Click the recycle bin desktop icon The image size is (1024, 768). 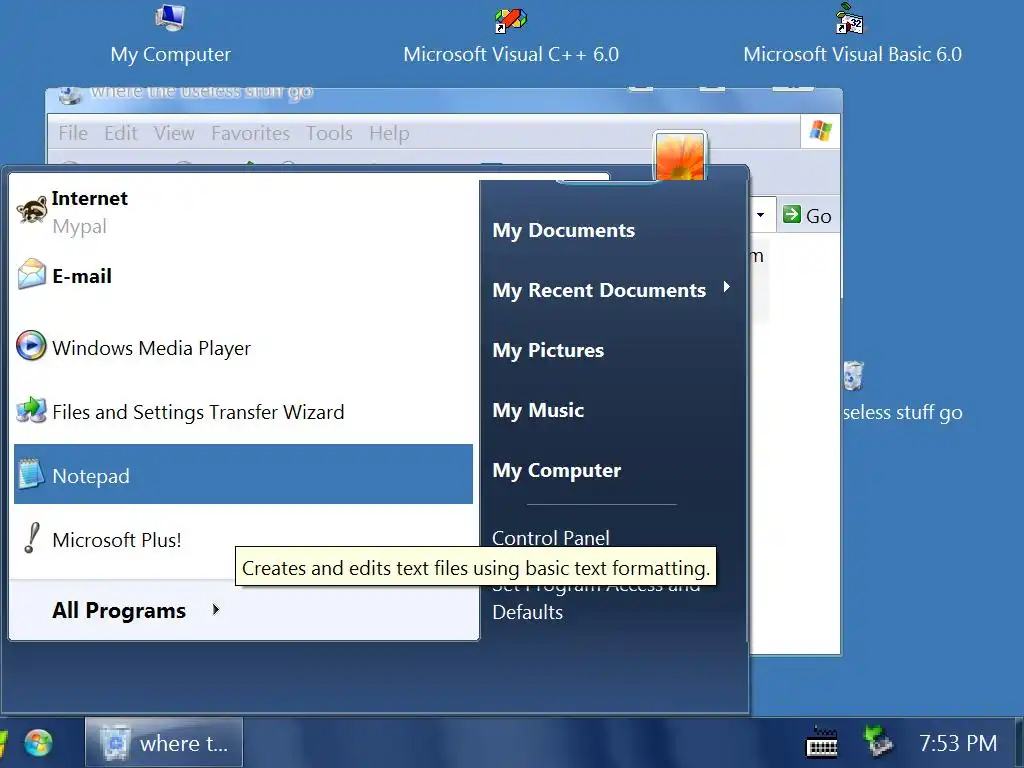853,376
